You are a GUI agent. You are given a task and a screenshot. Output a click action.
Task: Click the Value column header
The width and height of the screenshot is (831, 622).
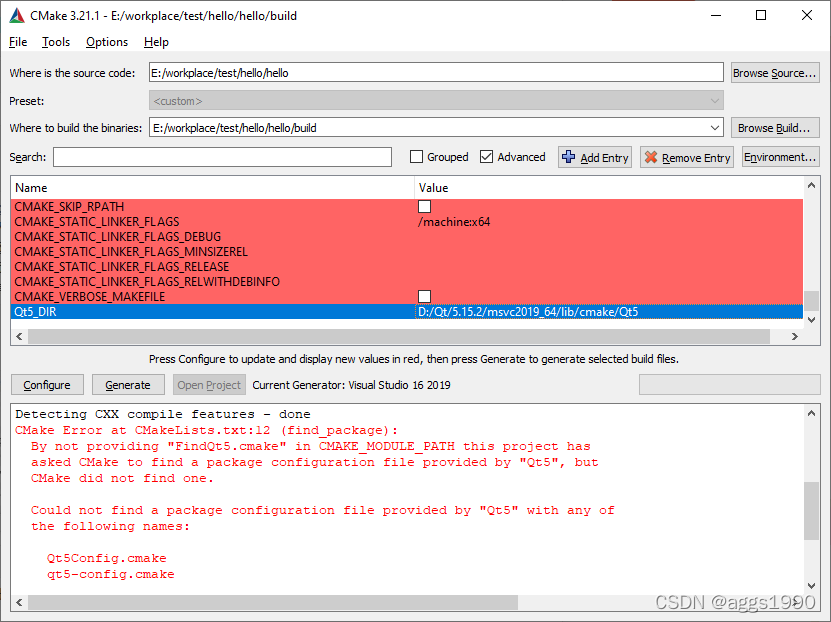point(608,188)
